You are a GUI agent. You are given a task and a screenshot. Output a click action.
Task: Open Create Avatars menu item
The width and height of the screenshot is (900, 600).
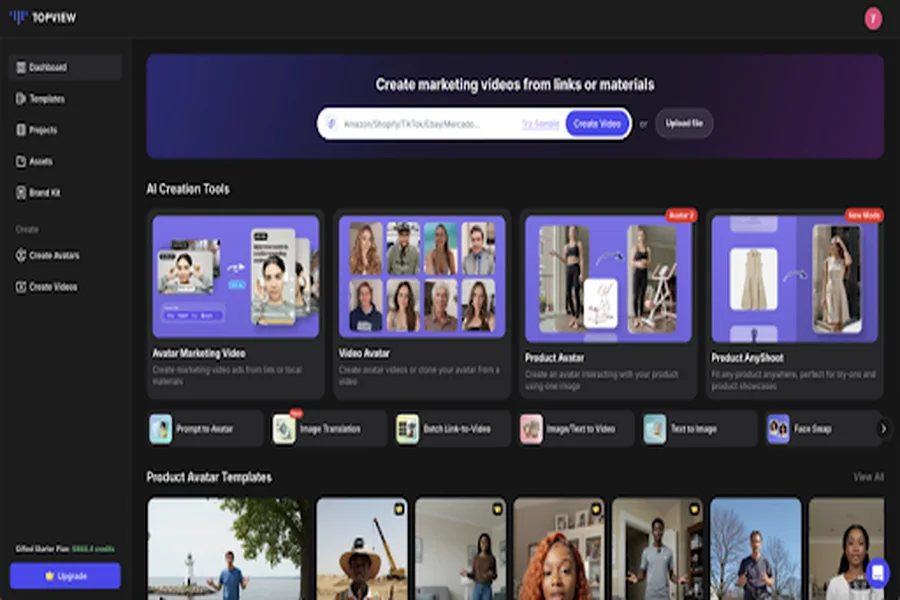65,255
